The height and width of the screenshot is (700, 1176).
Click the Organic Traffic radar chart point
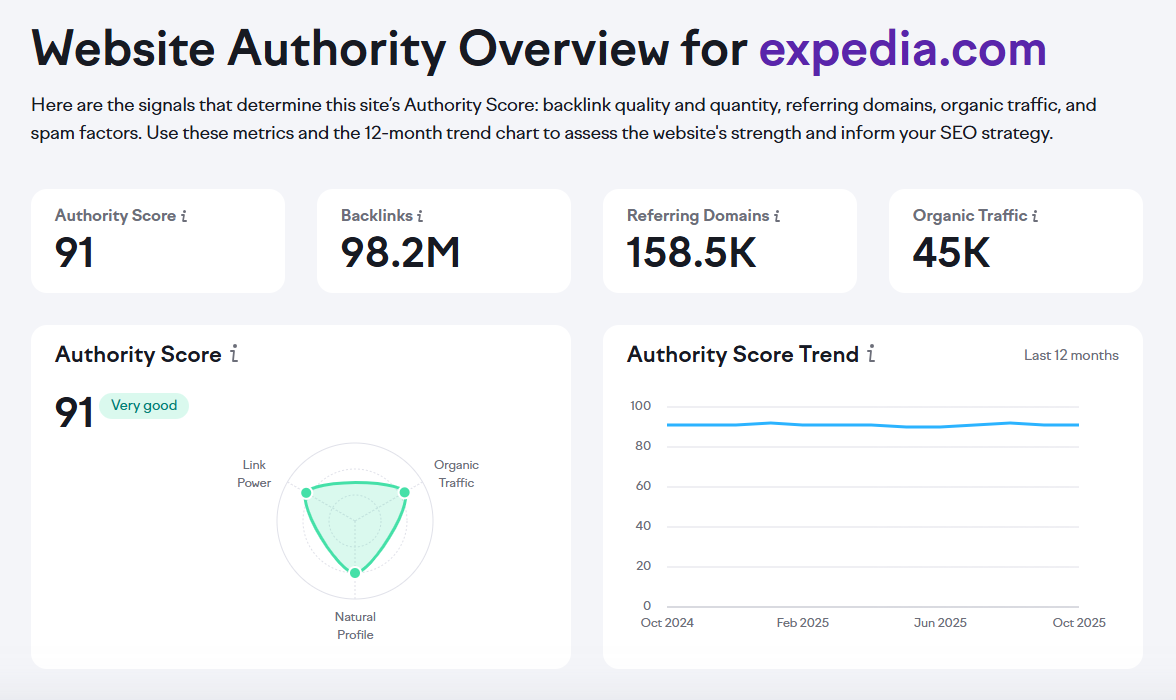tap(403, 492)
